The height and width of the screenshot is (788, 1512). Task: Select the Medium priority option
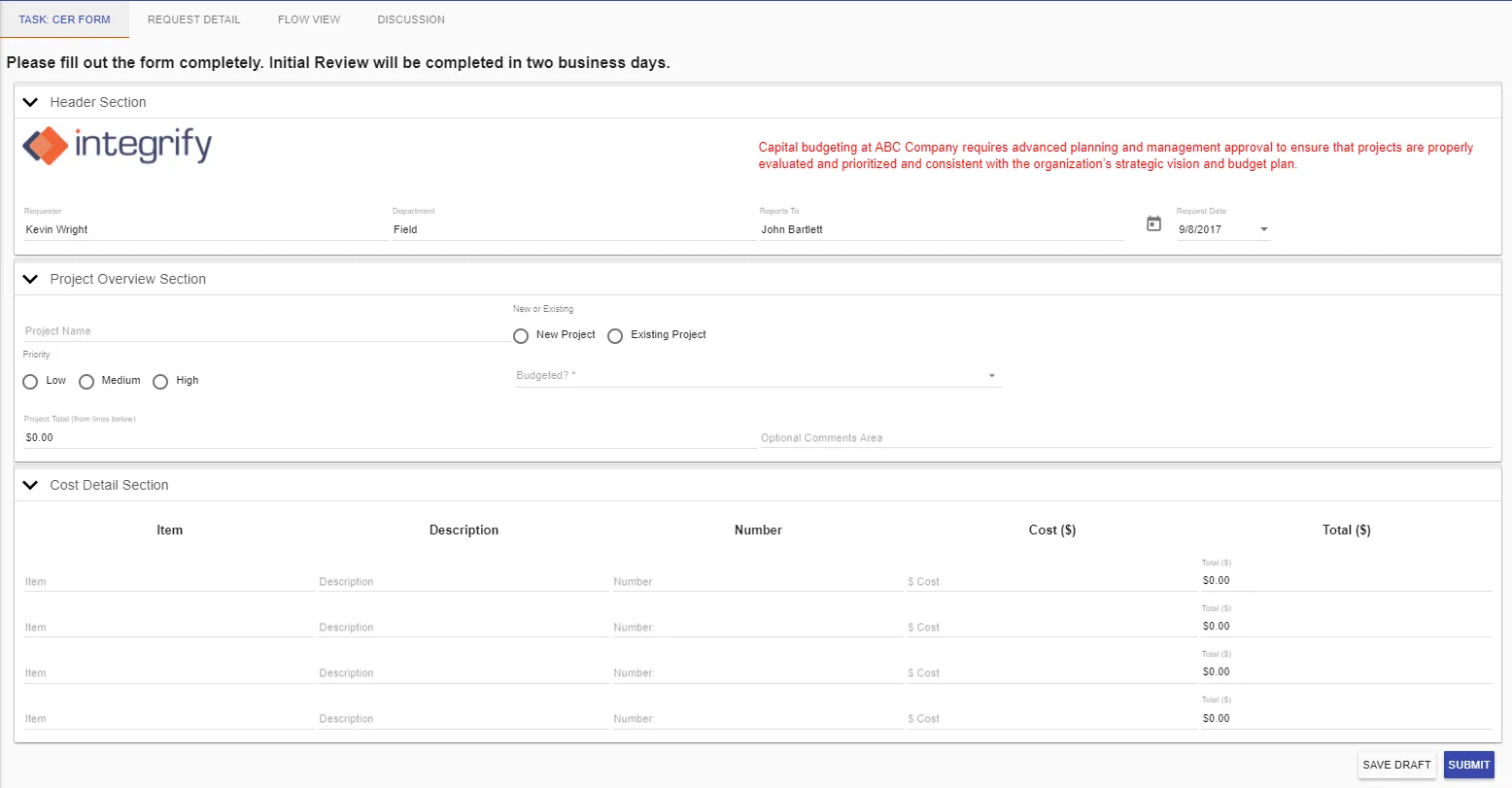86,381
